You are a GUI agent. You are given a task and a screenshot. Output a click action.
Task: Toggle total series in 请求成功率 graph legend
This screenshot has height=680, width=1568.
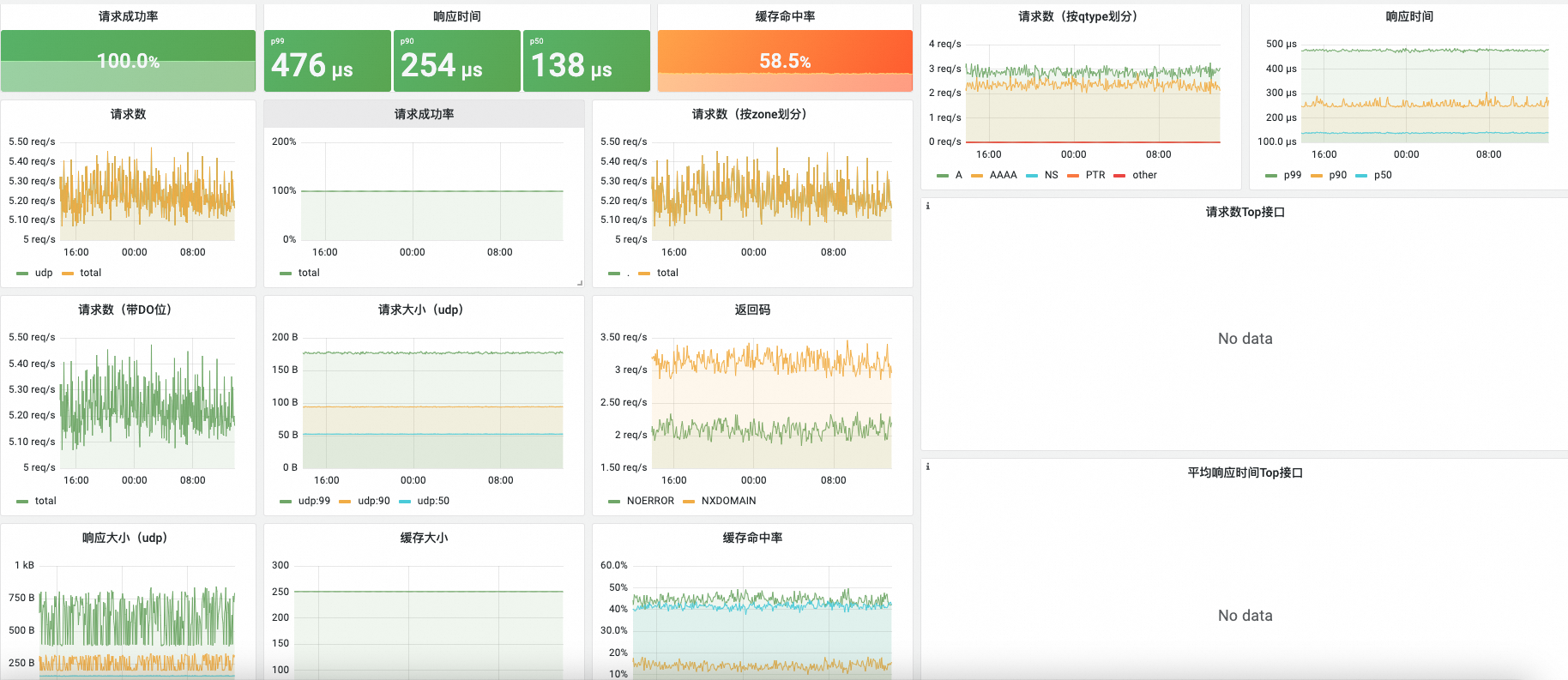309,273
